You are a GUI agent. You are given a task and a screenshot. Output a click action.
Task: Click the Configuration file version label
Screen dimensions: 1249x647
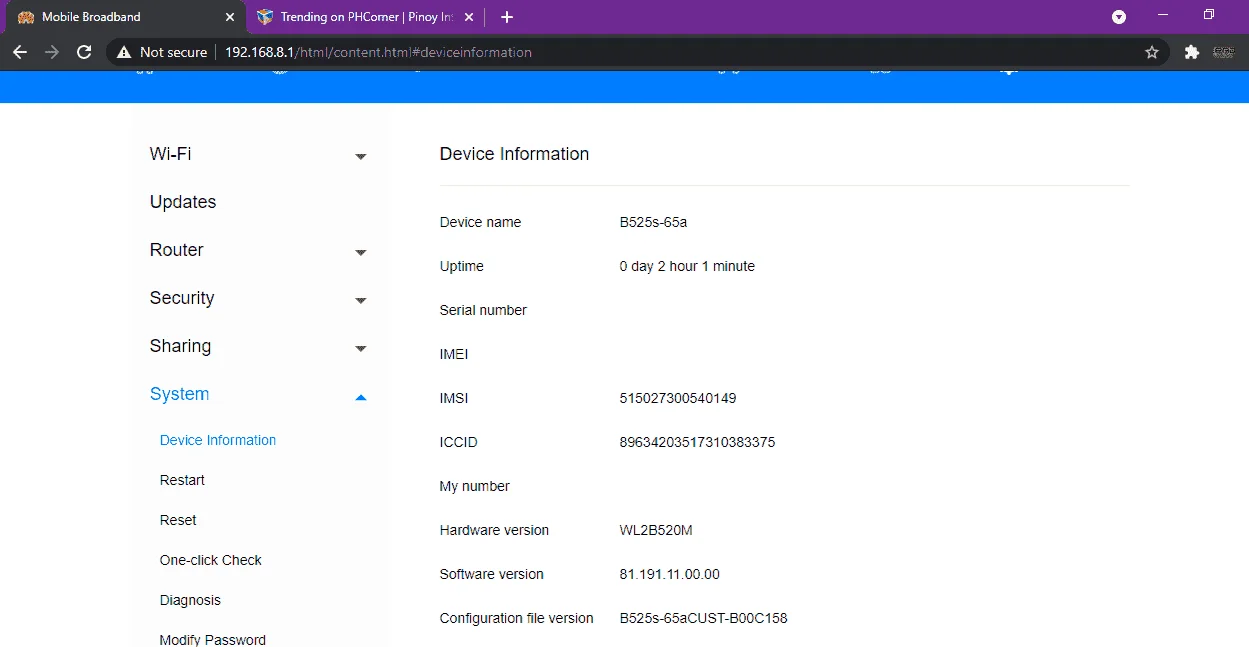pyautogui.click(x=517, y=618)
